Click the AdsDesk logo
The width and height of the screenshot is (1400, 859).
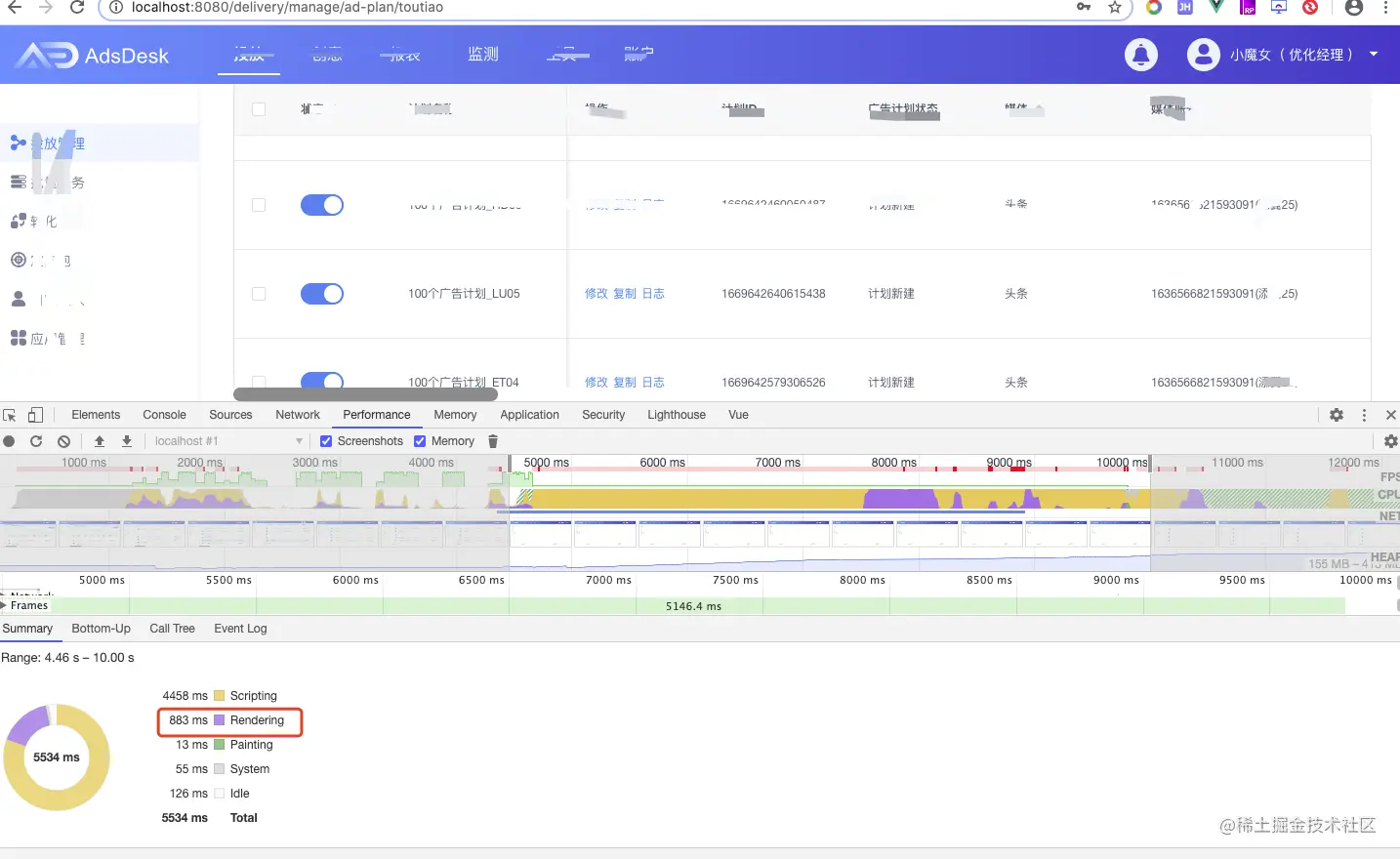point(93,56)
